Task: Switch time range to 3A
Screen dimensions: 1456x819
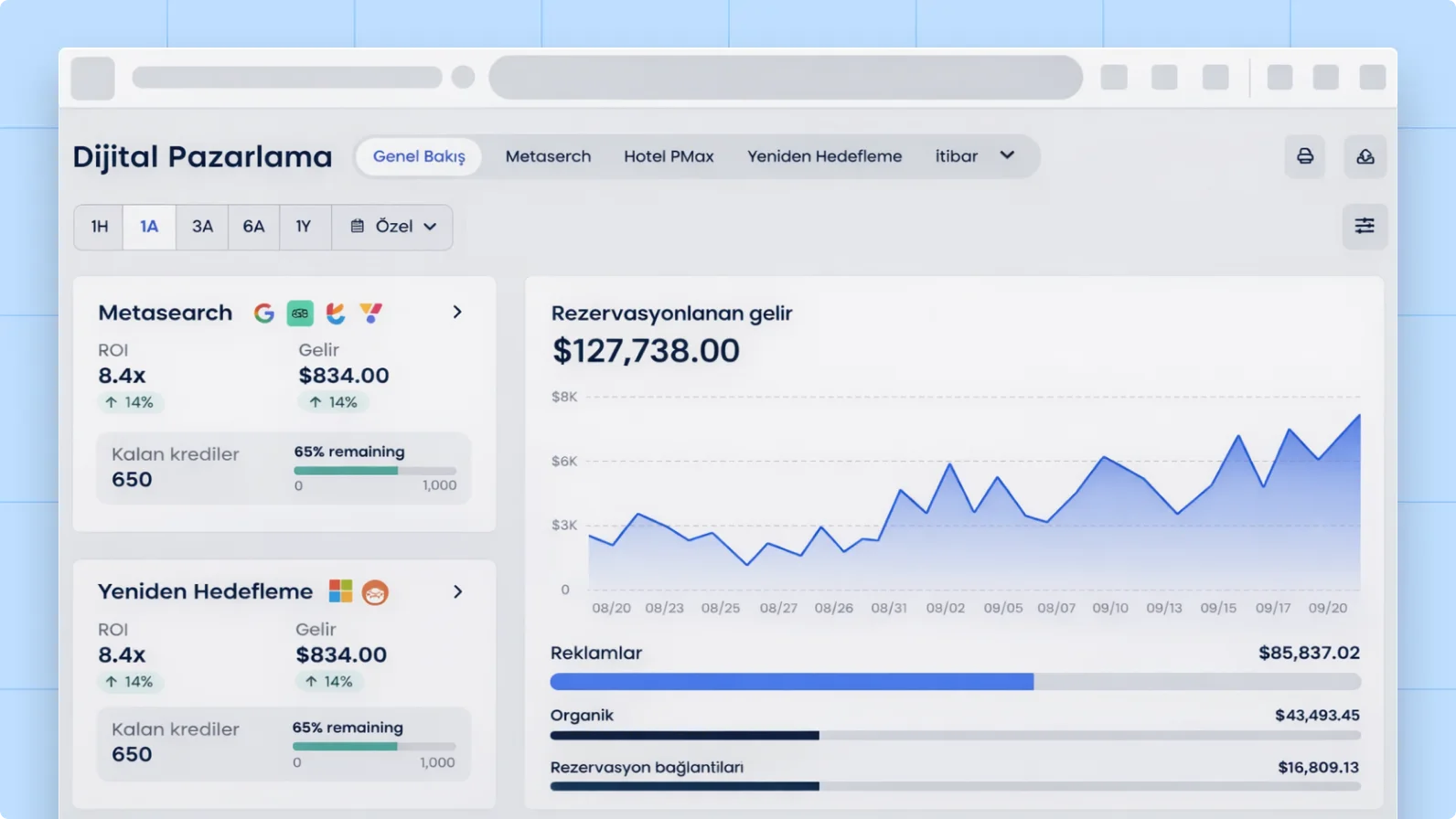Action: pos(202,227)
